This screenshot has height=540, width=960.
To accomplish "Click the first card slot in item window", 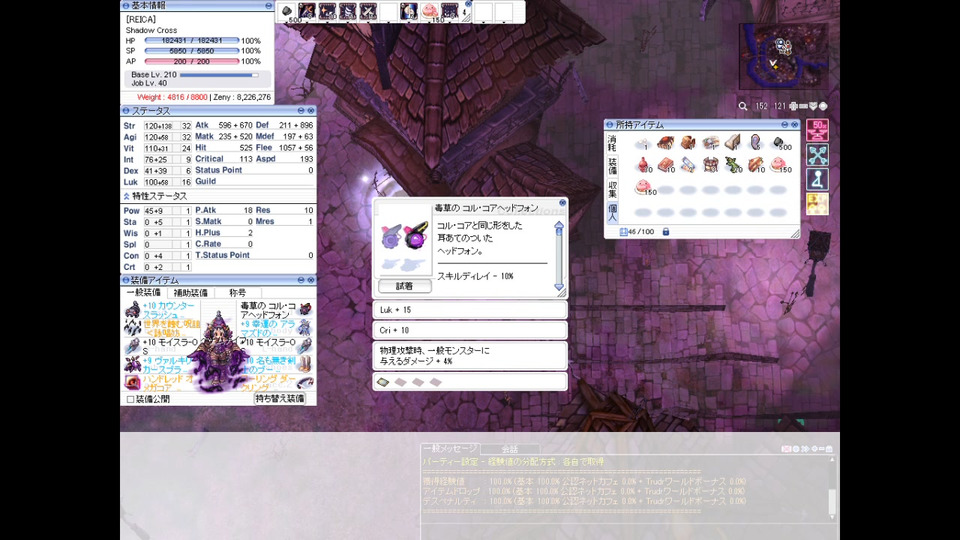I will click(383, 382).
